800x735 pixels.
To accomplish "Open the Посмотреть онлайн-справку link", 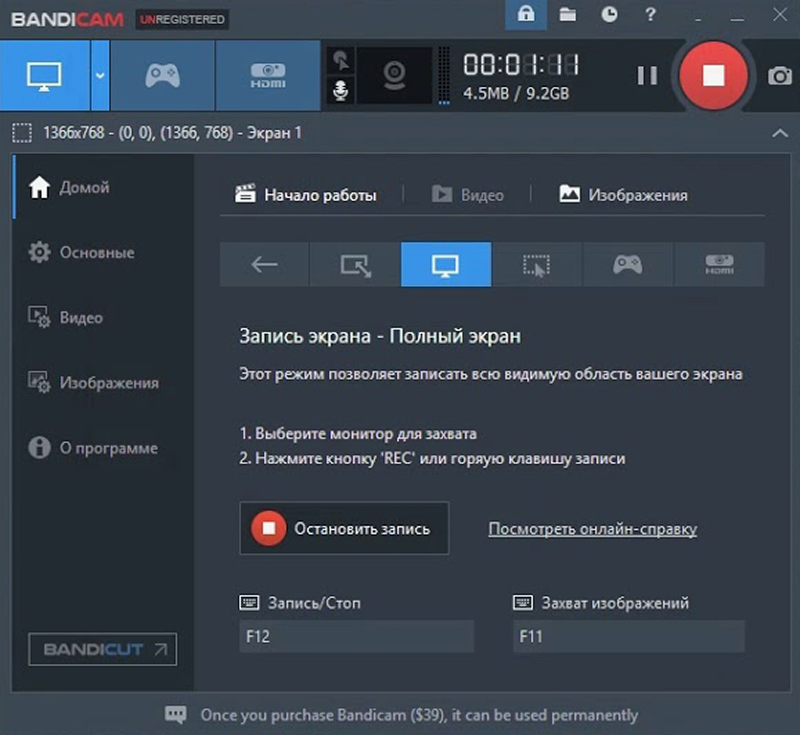I will coord(592,529).
